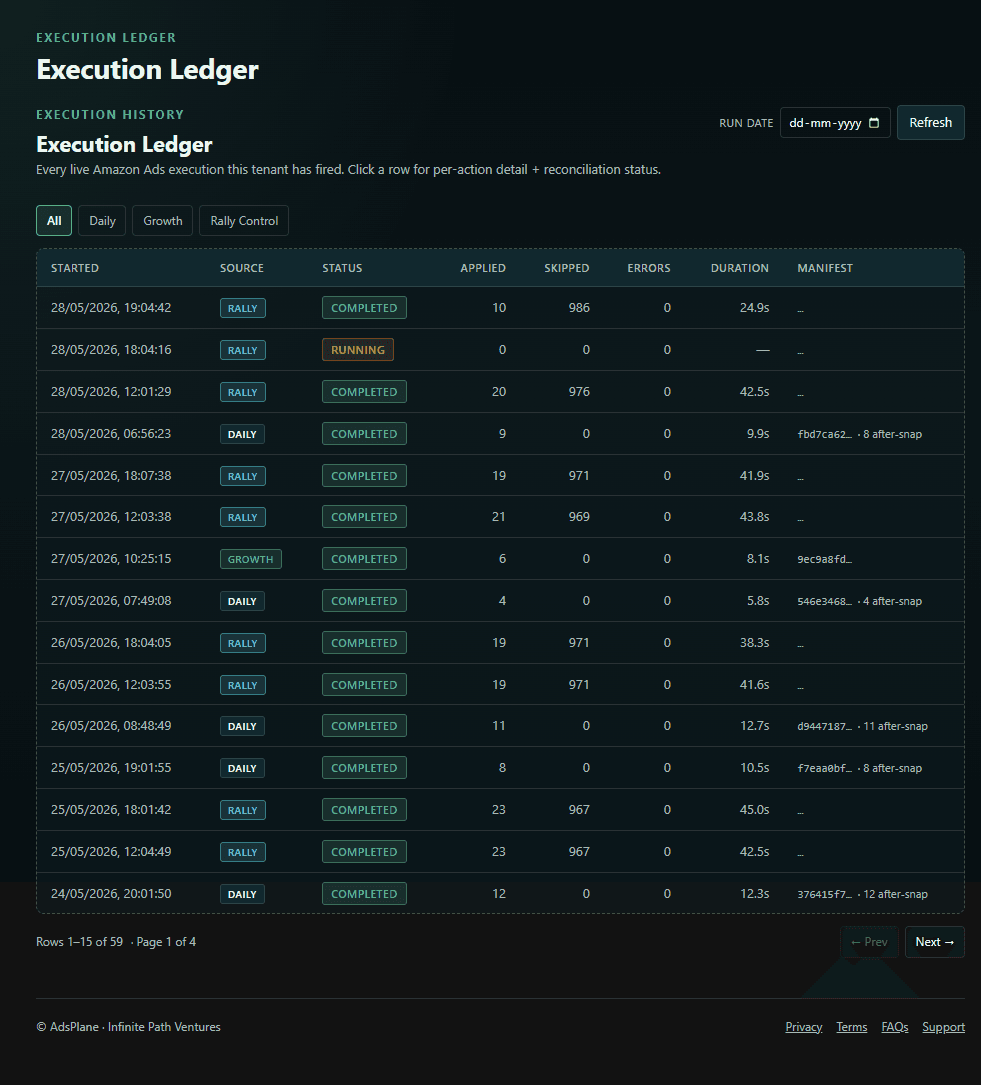Open the row started 25/05/2026, 18:01:42
The height and width of the screenshot is (1085, 981).
point(500,810)
